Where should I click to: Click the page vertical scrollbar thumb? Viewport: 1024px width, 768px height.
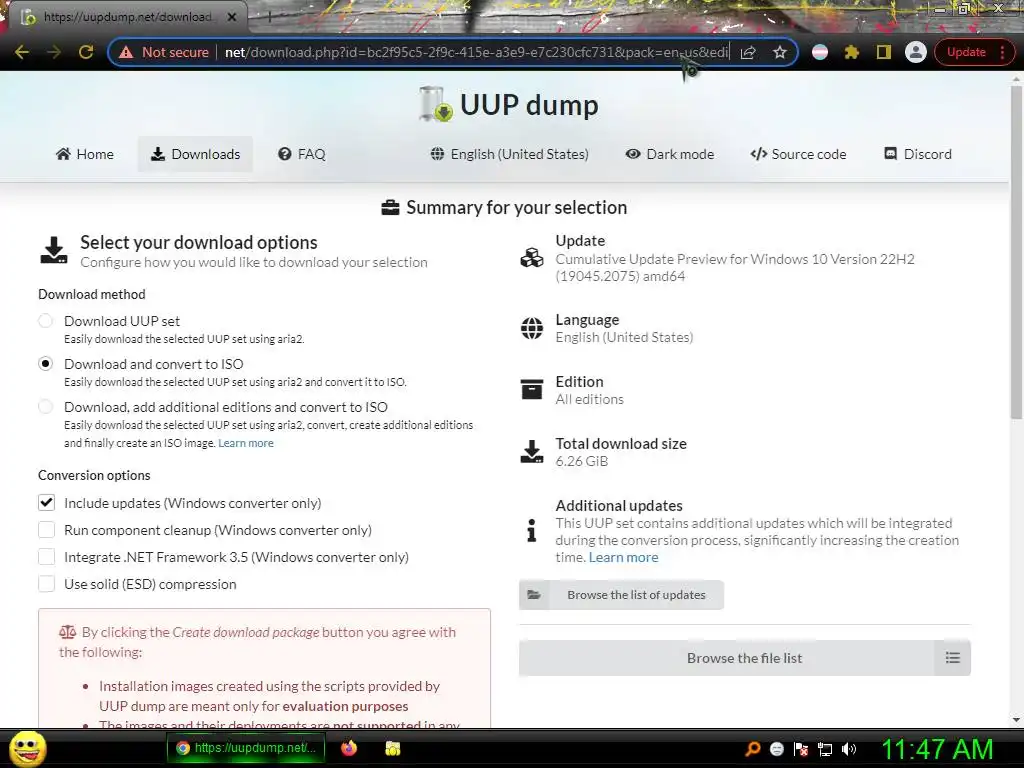pyautogui.click(x=1016, y=252)
